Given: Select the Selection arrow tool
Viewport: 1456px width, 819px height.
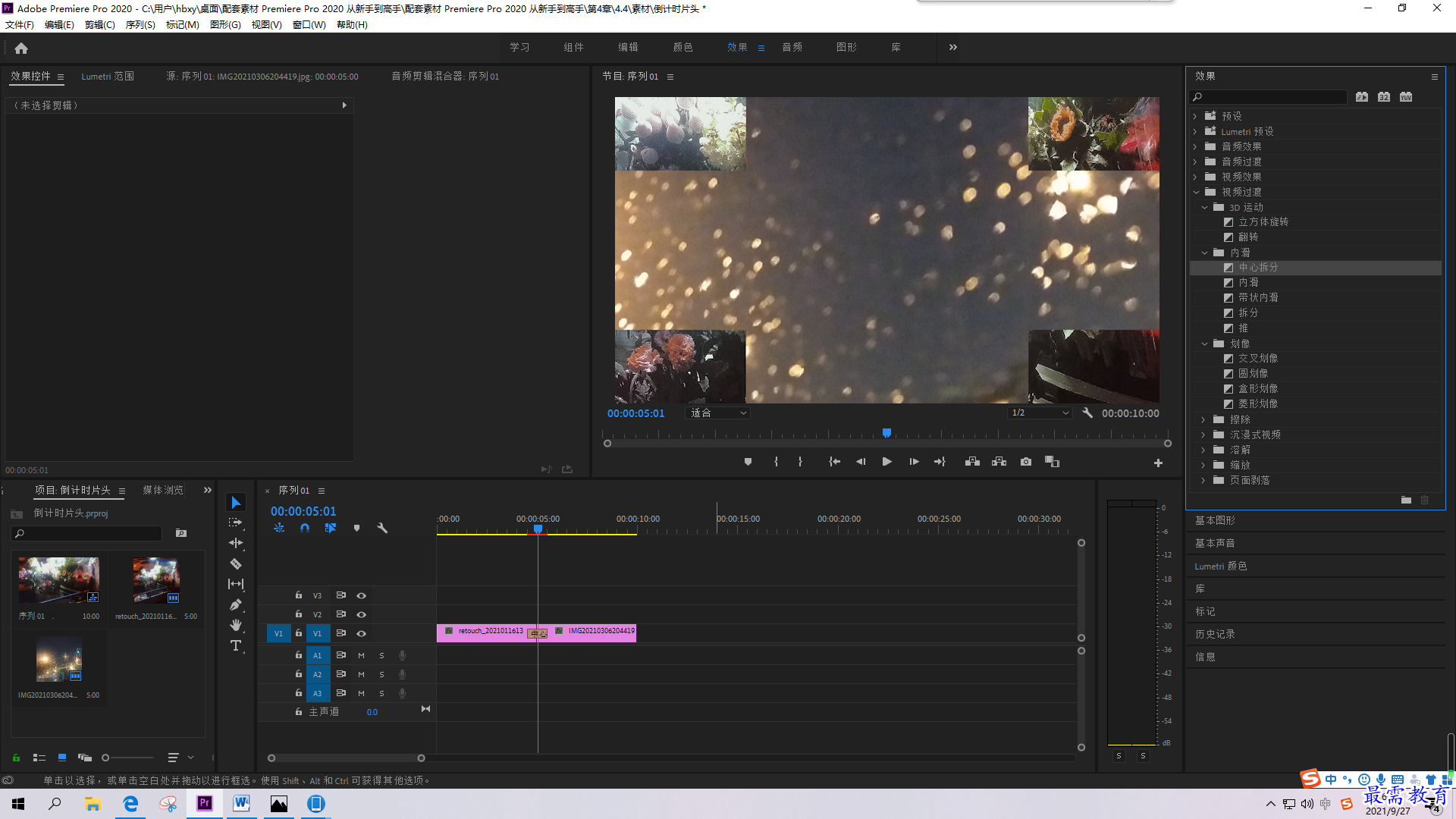Looking at the screenshot, I should click(236, 503).
